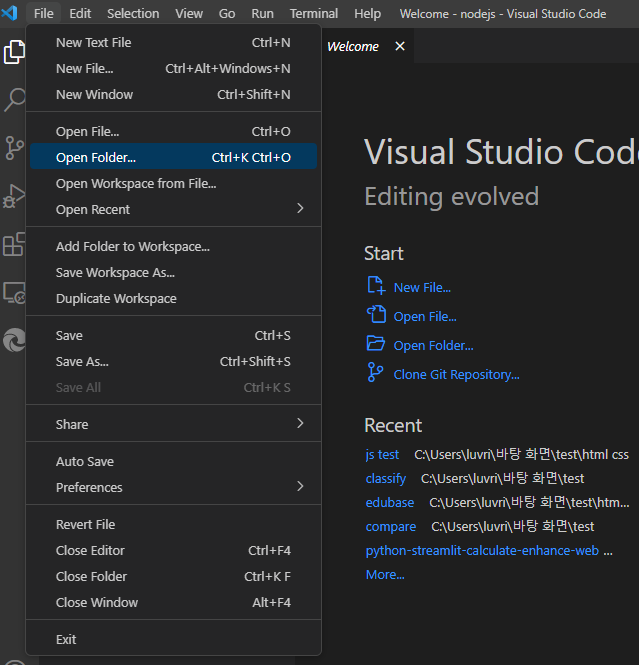This screenshot has height=665, width=639.
Task: Open recent folder classify
Action: (x=386, y=479)
